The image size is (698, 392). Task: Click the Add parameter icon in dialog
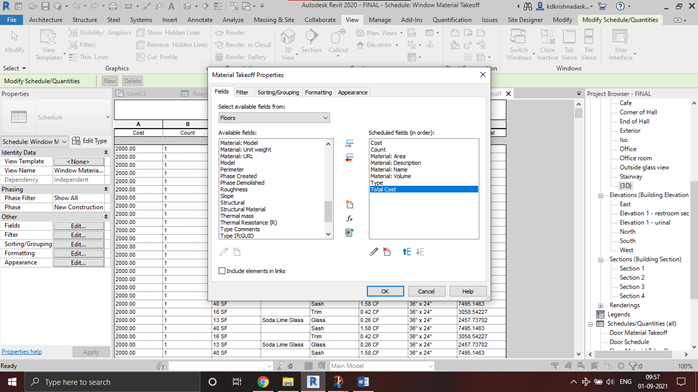349,143
